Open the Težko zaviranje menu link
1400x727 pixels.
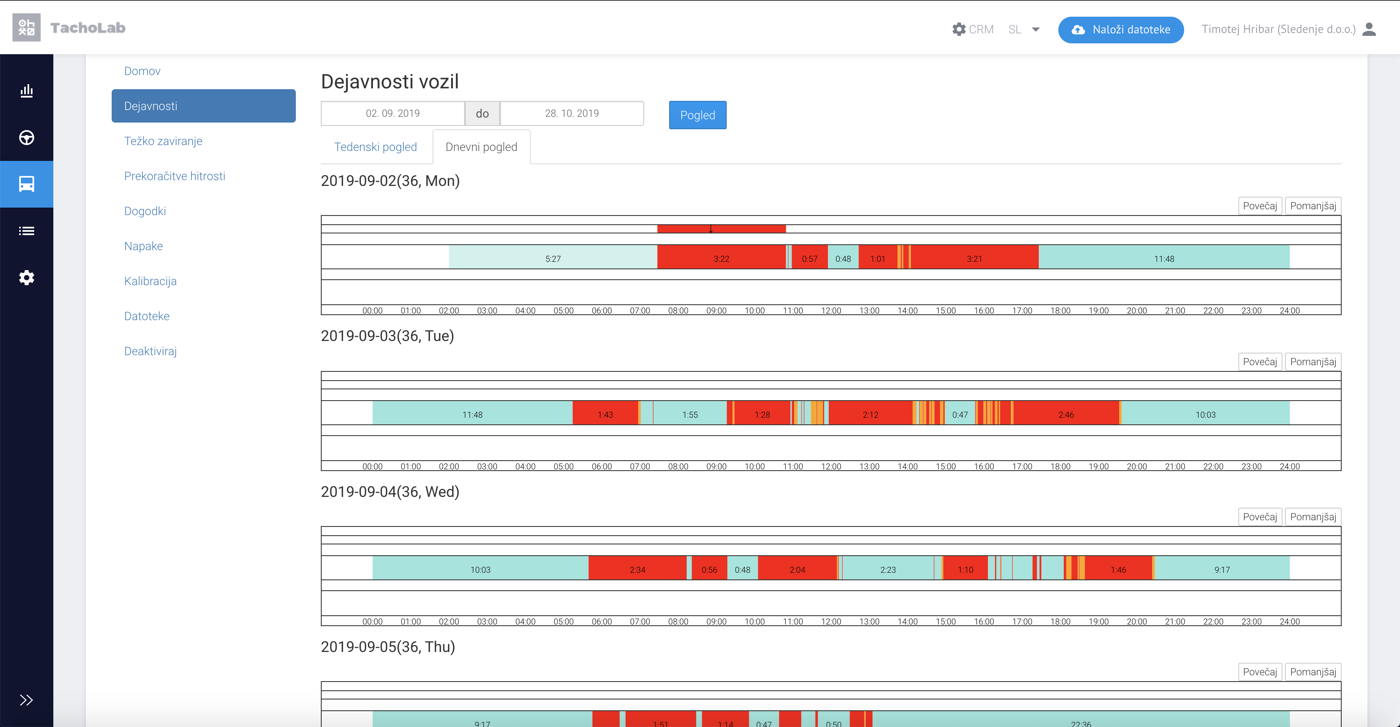tap(163, 141)
